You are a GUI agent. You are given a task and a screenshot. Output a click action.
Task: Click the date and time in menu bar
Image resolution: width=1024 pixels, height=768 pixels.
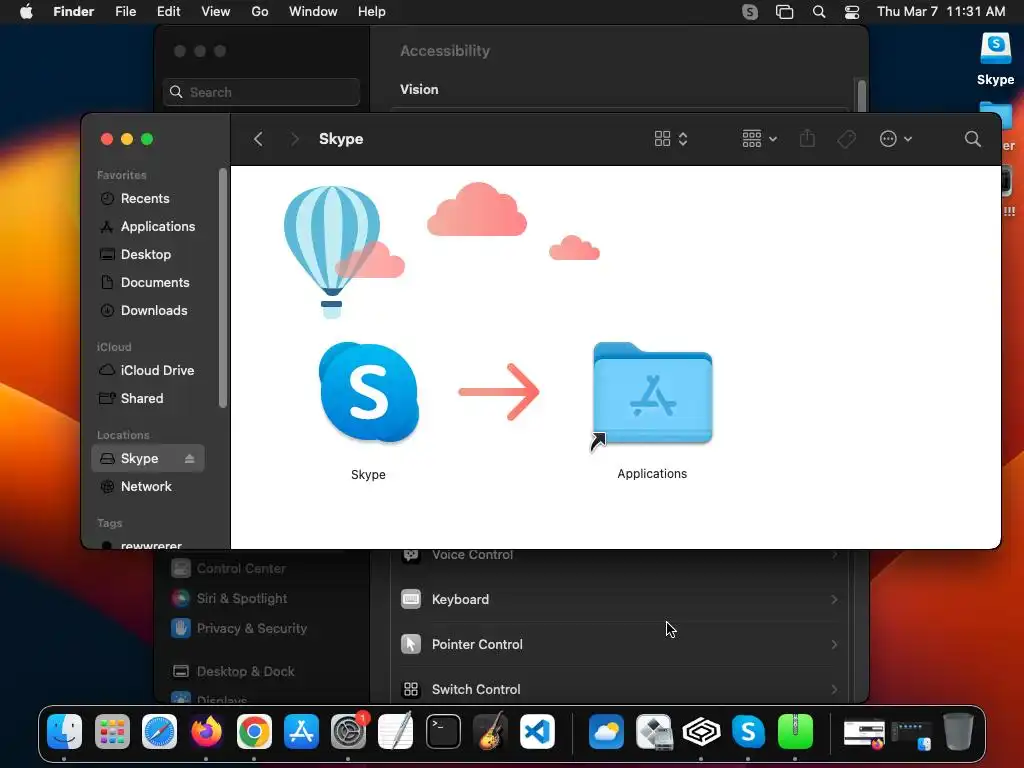[940, 12]
